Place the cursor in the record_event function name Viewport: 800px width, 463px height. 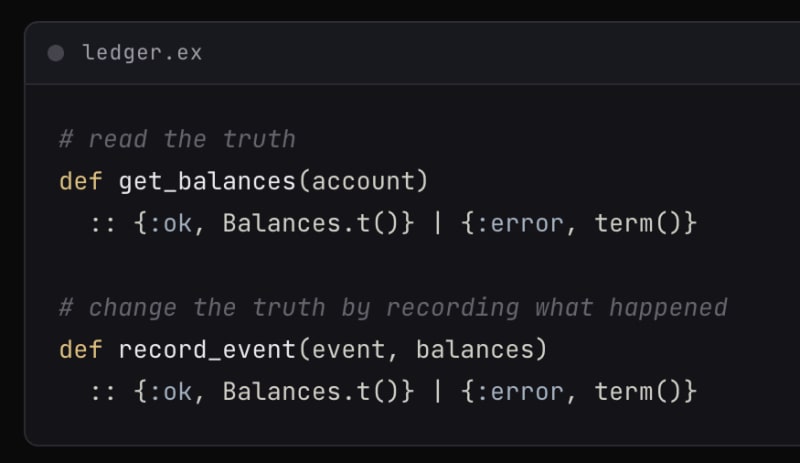tap(207, 350)
